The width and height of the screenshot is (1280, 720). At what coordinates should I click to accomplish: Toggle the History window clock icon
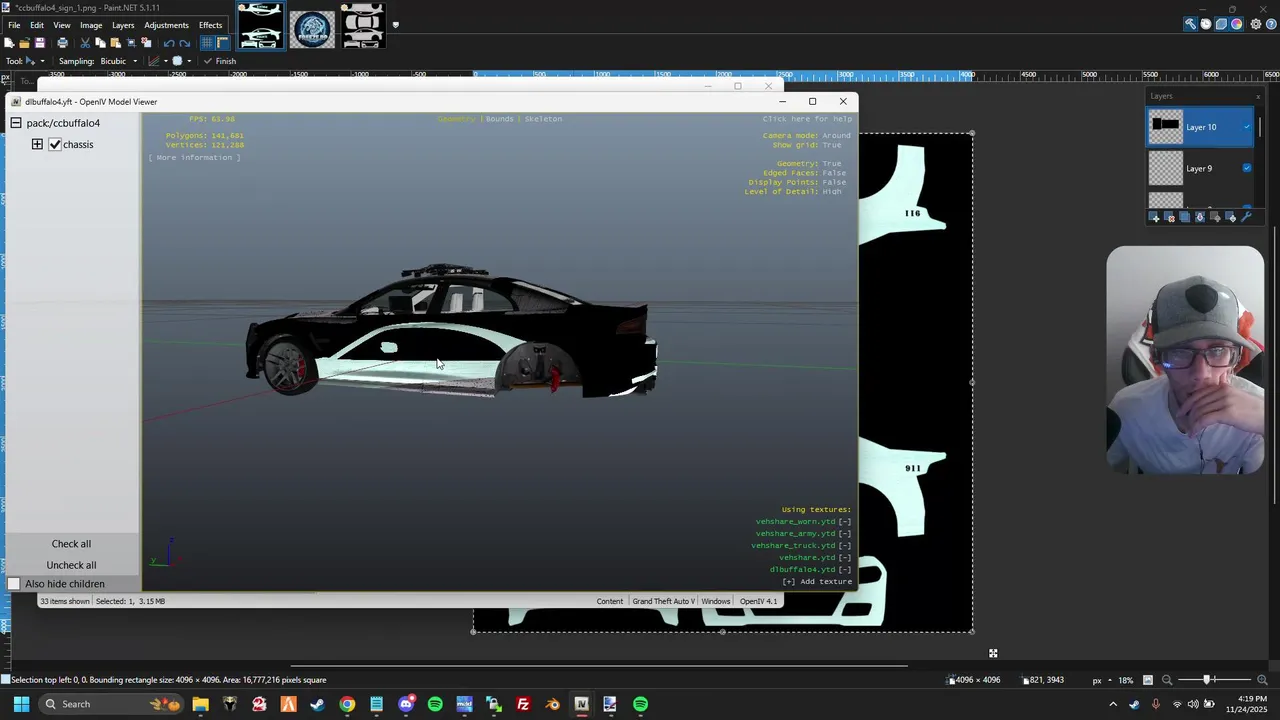(x=1206, y=24)
